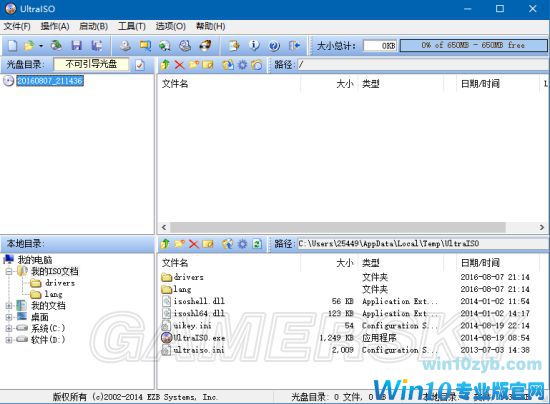The height and width of the screenshot is (404, 550).
Task: Click the blue info (i) toolbar icon
Action: point(254,46)
